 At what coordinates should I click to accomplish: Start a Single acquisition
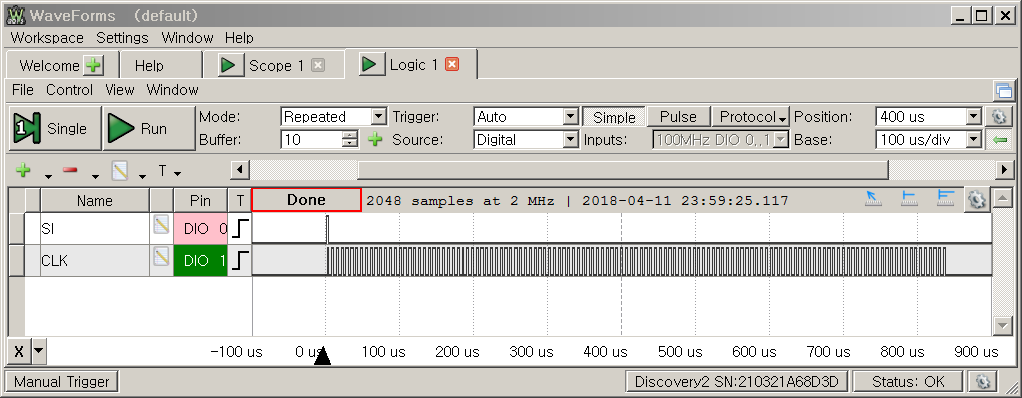tap(55, 129)
